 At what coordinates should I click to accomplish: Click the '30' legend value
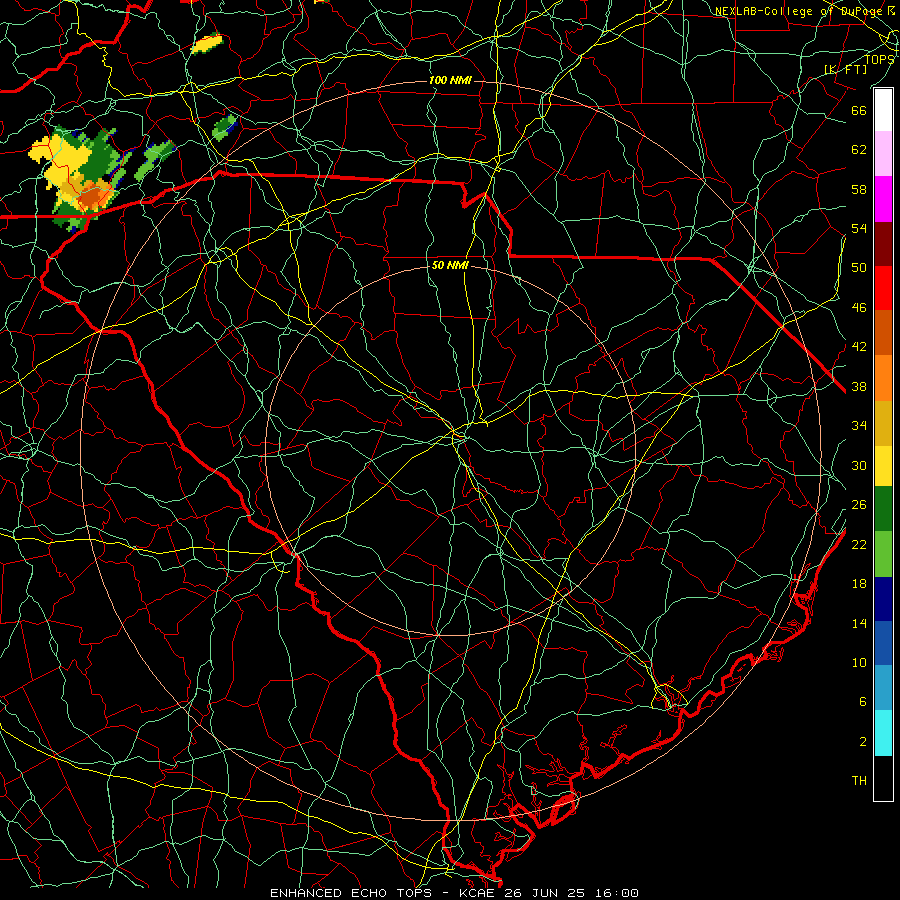859,465
